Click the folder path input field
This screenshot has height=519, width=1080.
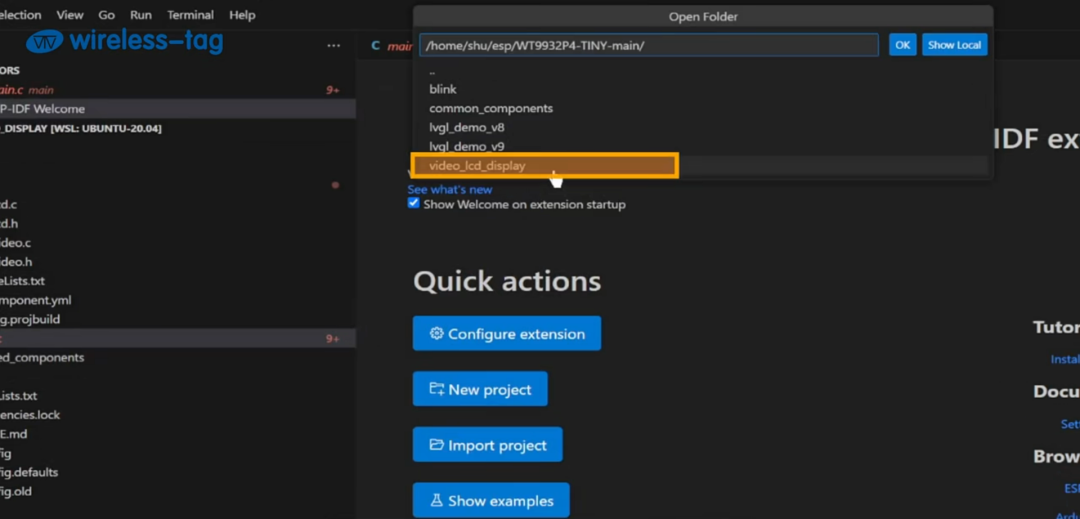[x=649, y=45]
